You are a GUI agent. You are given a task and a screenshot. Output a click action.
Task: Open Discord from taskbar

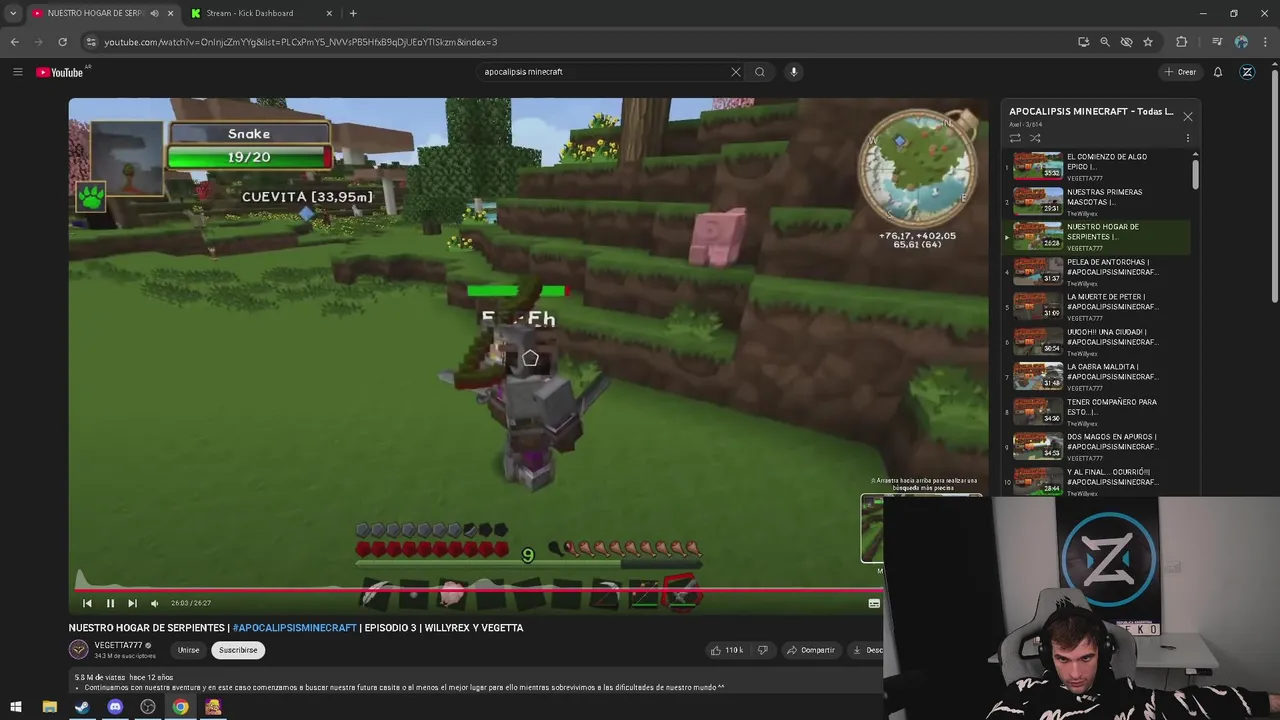[x=115, y=707]
